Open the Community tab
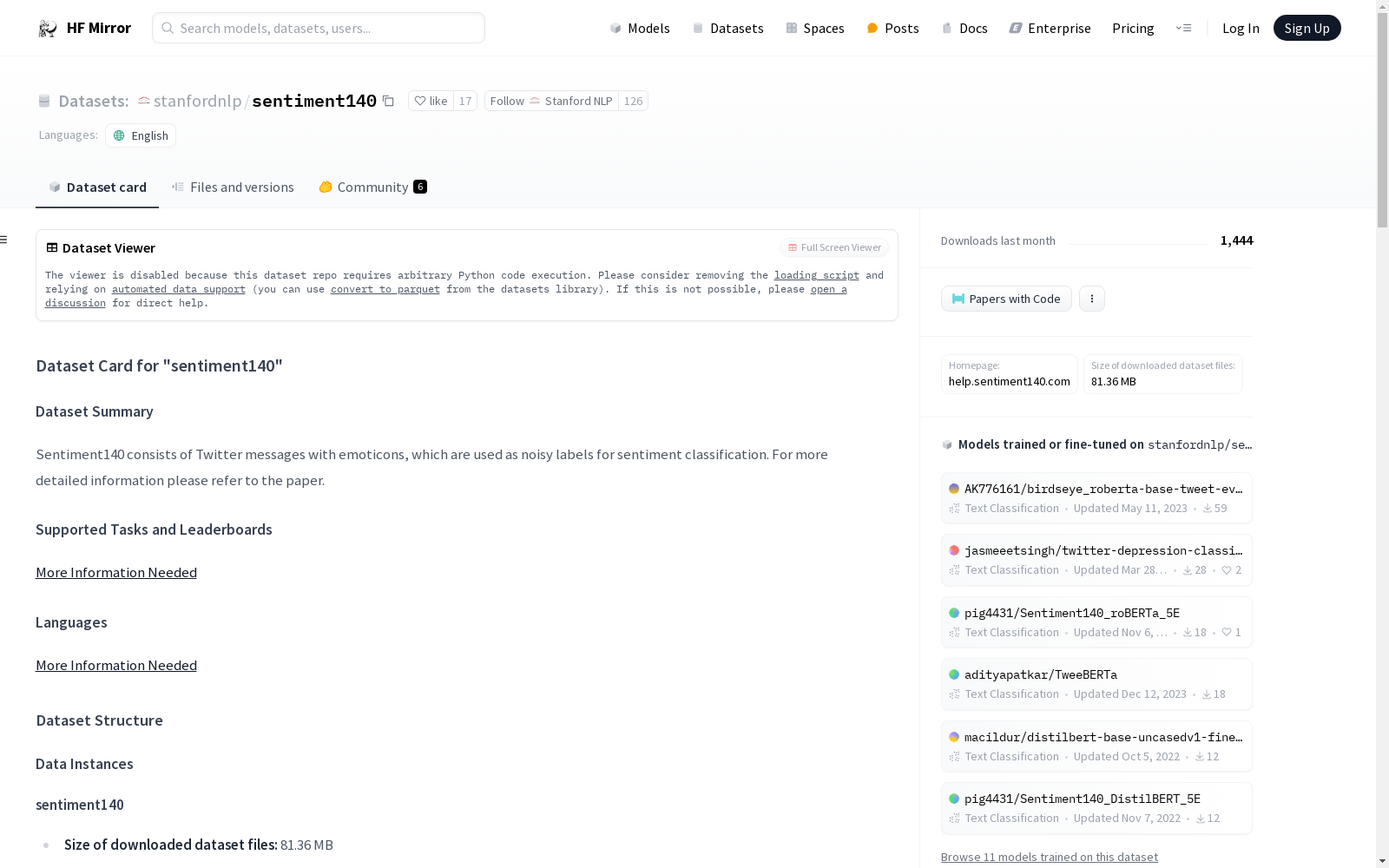The width and height of the screenshot is (1389, 868). pyautogui.click(x=372, y=187)
